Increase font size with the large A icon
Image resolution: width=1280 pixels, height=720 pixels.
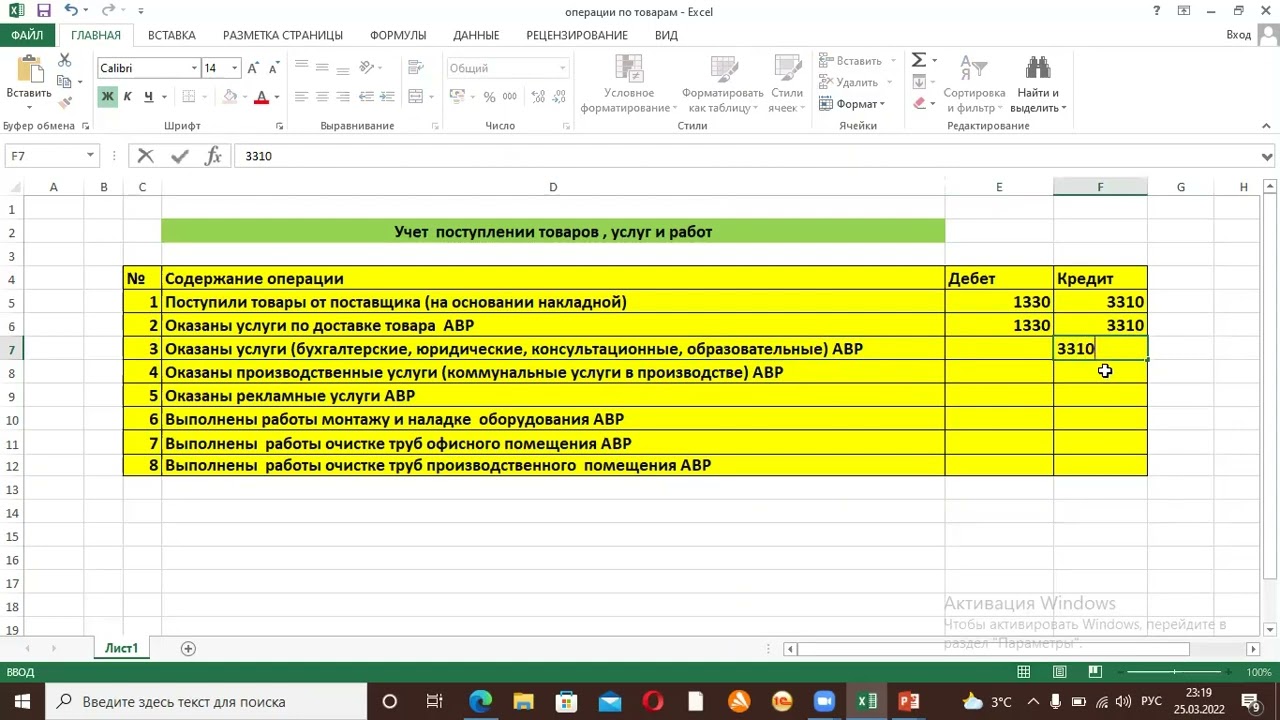[x=253, y=68]
